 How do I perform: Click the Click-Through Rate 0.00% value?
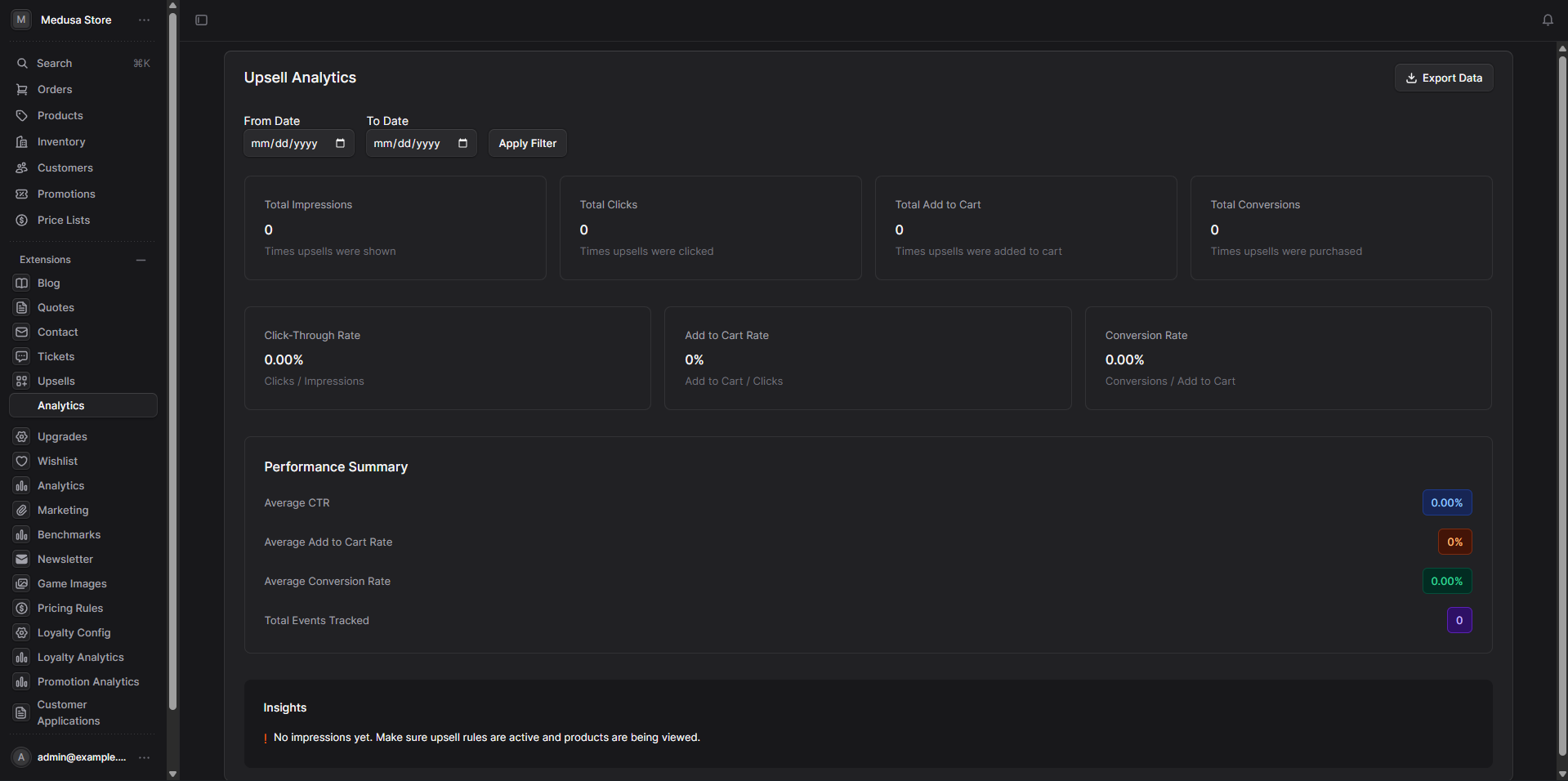[284, 359]
